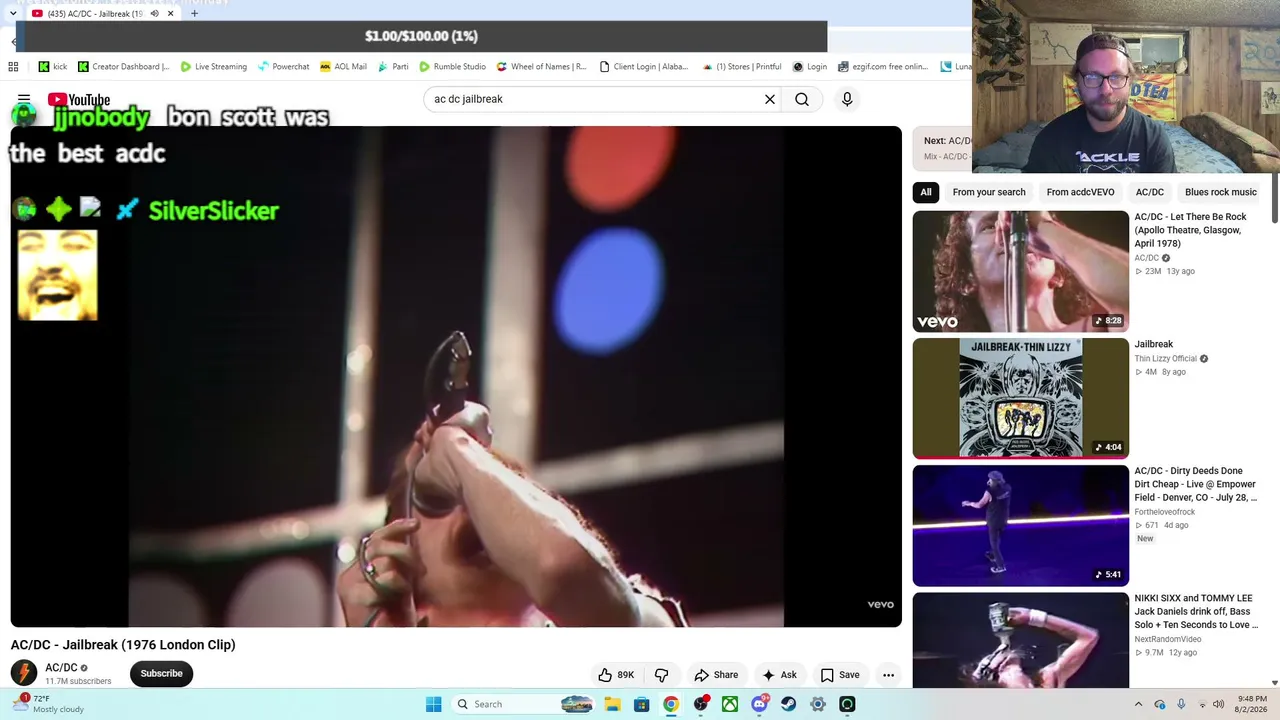Switch to Chrome in the taskbar

pyautogui.click(x=671, y=704)
